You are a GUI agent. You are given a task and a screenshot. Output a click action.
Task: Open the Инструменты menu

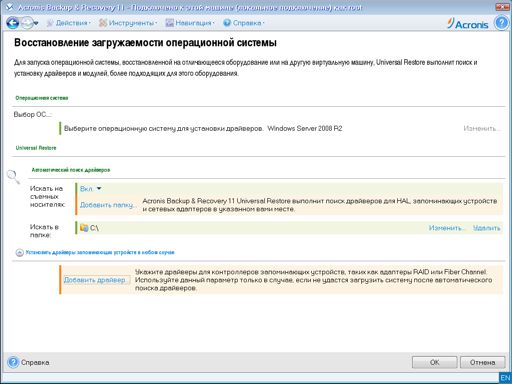pyautogui.click(x=128, y=23)
